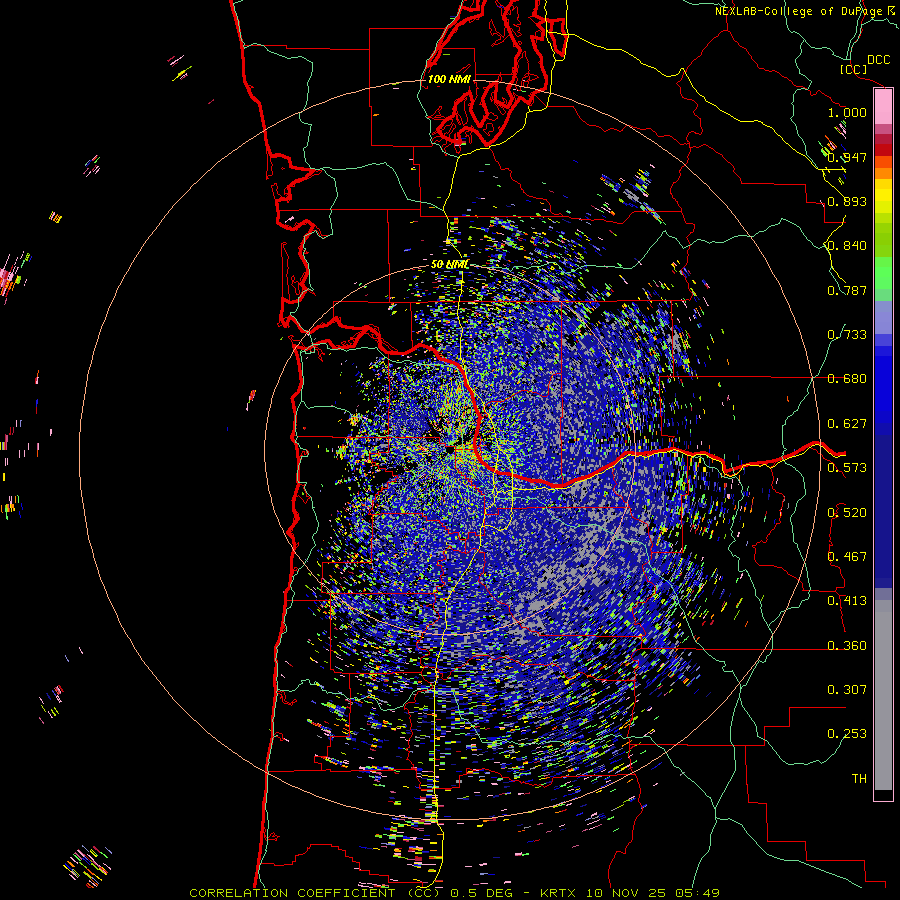Click the 0.360 legend value
Image resolution: width=900 pixels, height=900 pixels.
[847, 646]
